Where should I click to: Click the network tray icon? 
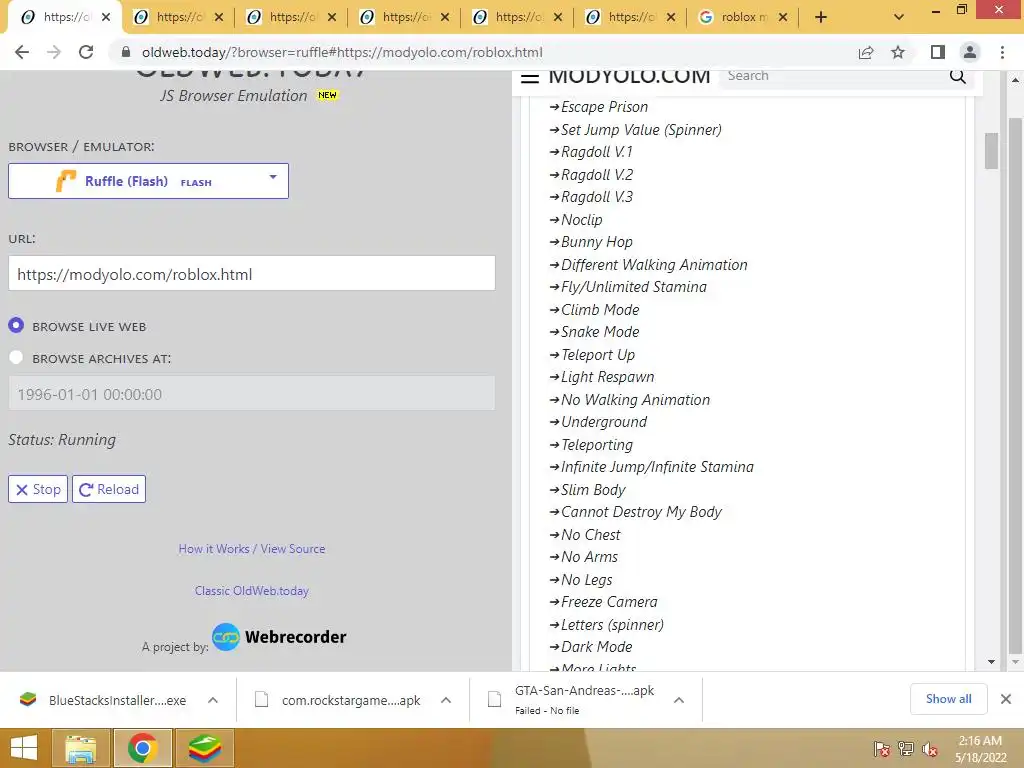pos(906,749)
